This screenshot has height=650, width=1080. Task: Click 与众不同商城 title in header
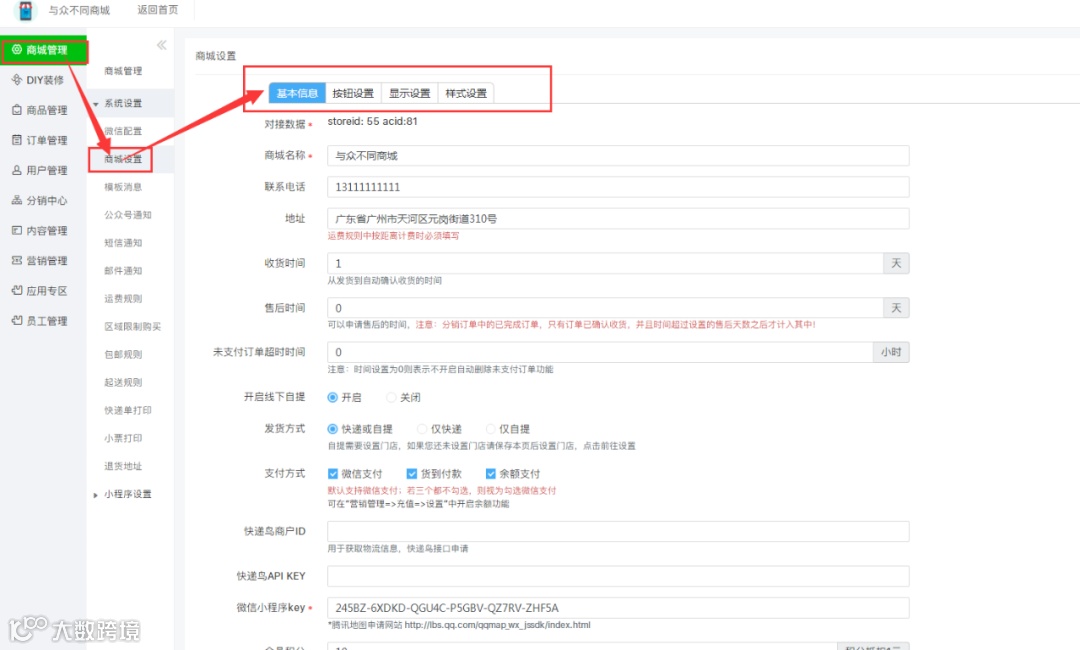79,10
